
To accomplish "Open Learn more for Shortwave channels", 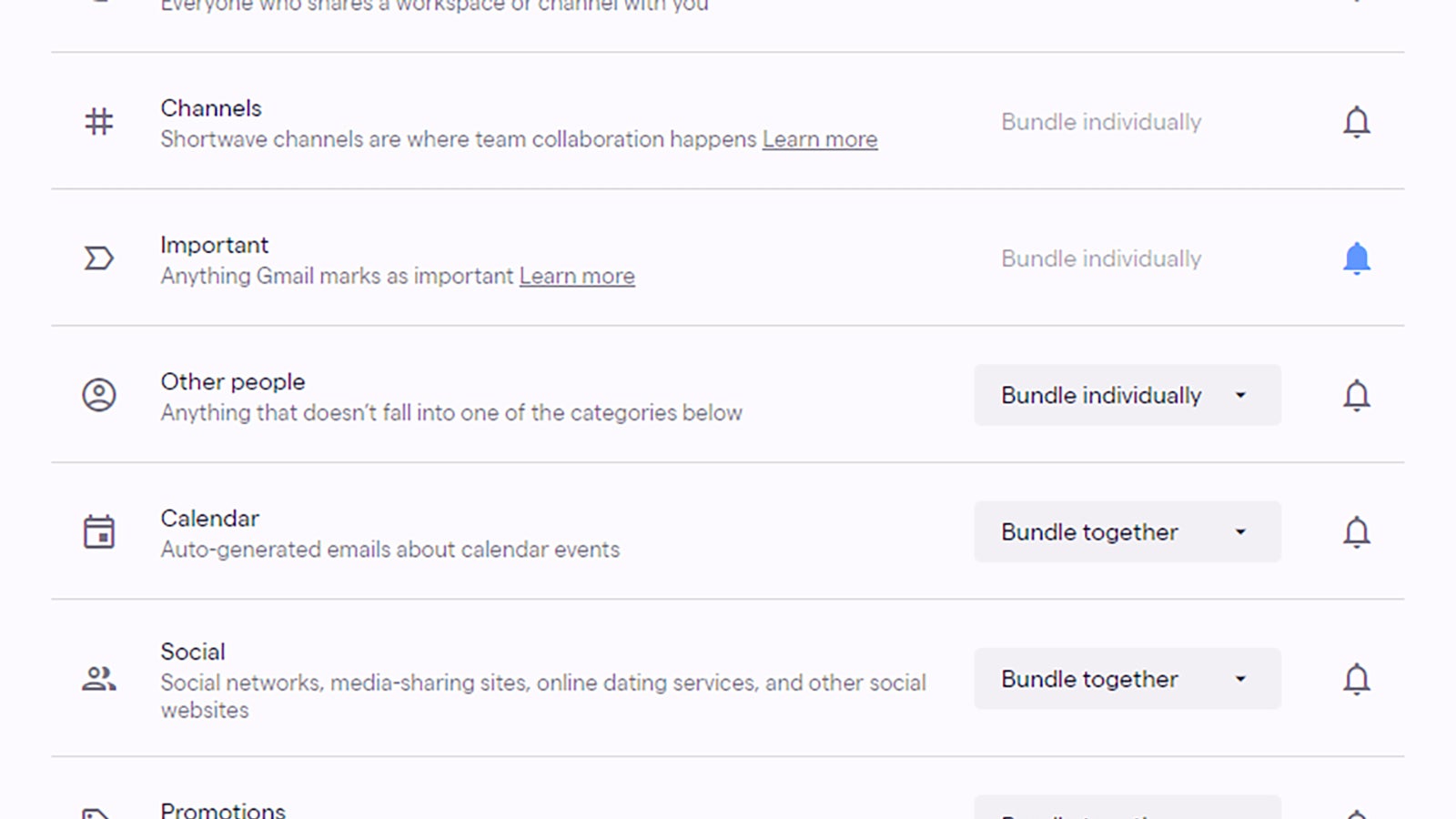I will pyautogui.click(x=820, y=138).
